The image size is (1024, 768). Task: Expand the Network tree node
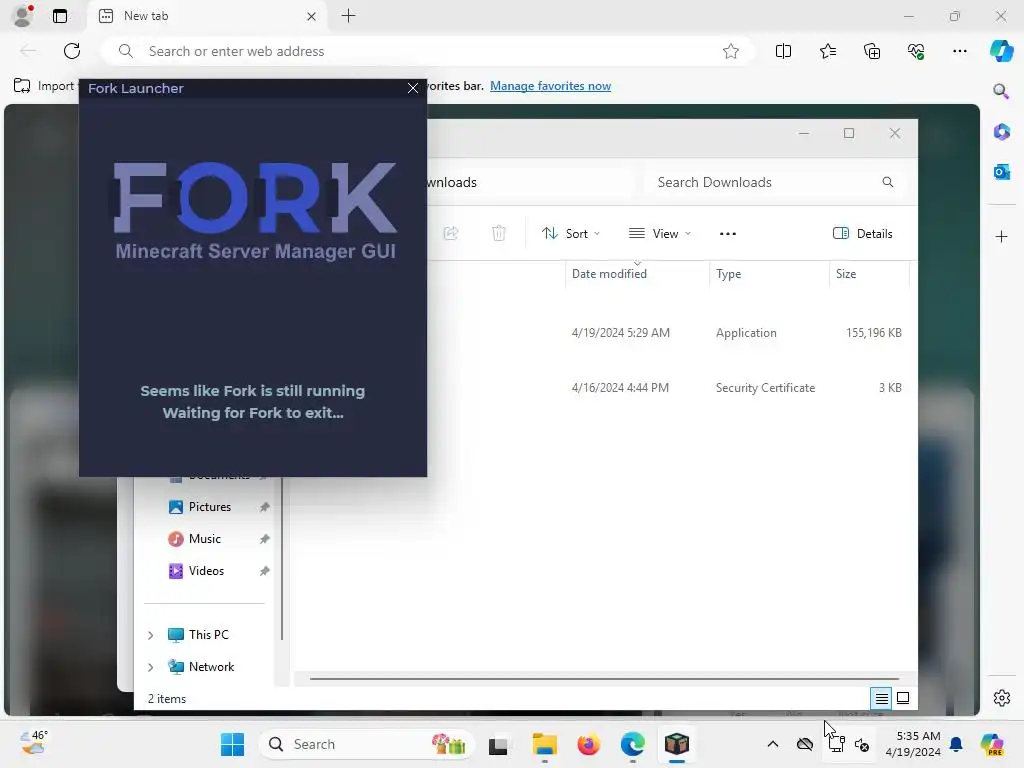tap(151, 667)
